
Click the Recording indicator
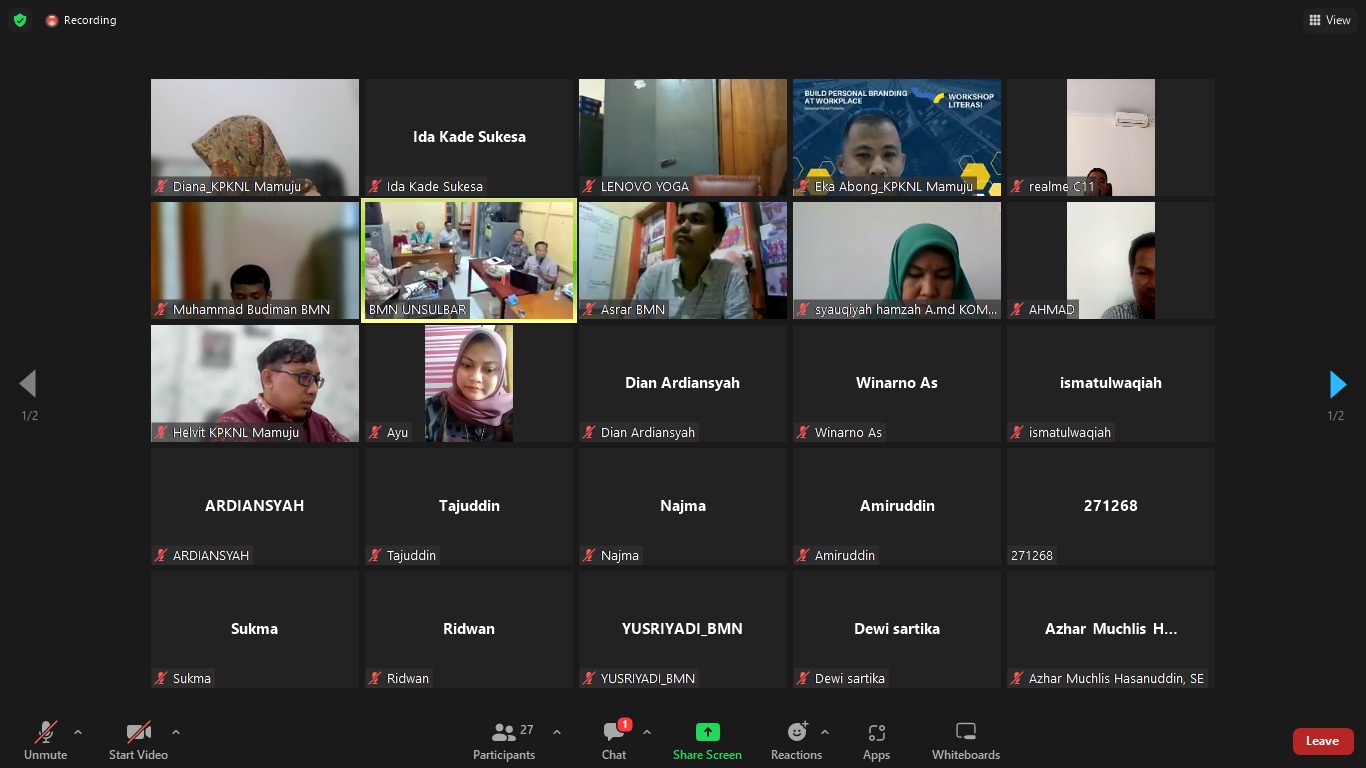[81, 20]
